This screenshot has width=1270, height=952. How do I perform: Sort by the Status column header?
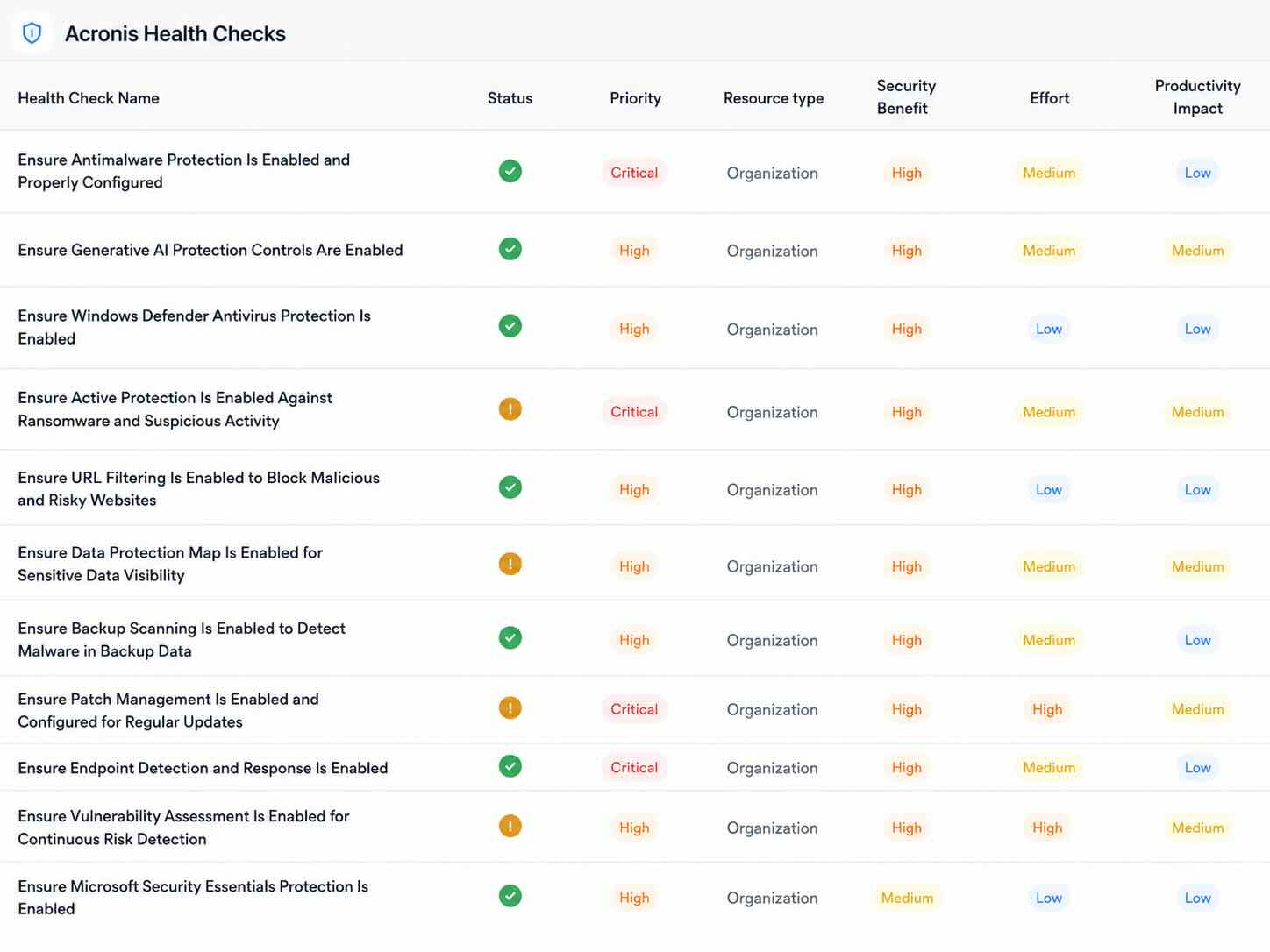click(510, 98)
